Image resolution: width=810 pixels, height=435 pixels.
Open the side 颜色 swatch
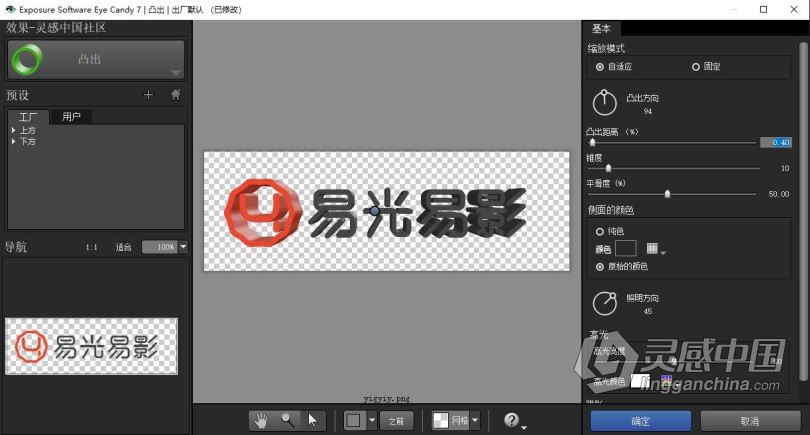click(626, 248)
